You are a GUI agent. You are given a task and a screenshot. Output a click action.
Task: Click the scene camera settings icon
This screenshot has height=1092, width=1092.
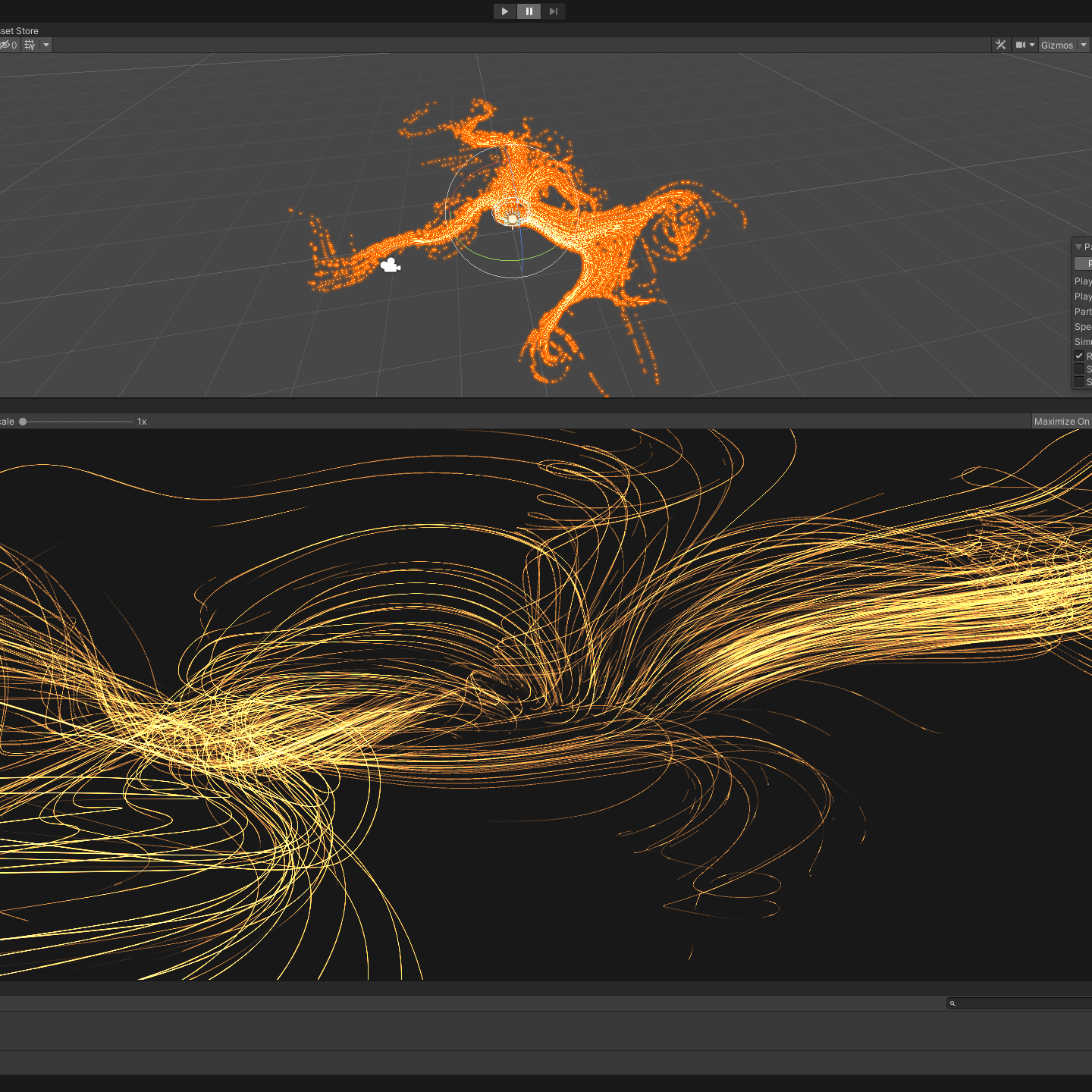[1021, 45]
